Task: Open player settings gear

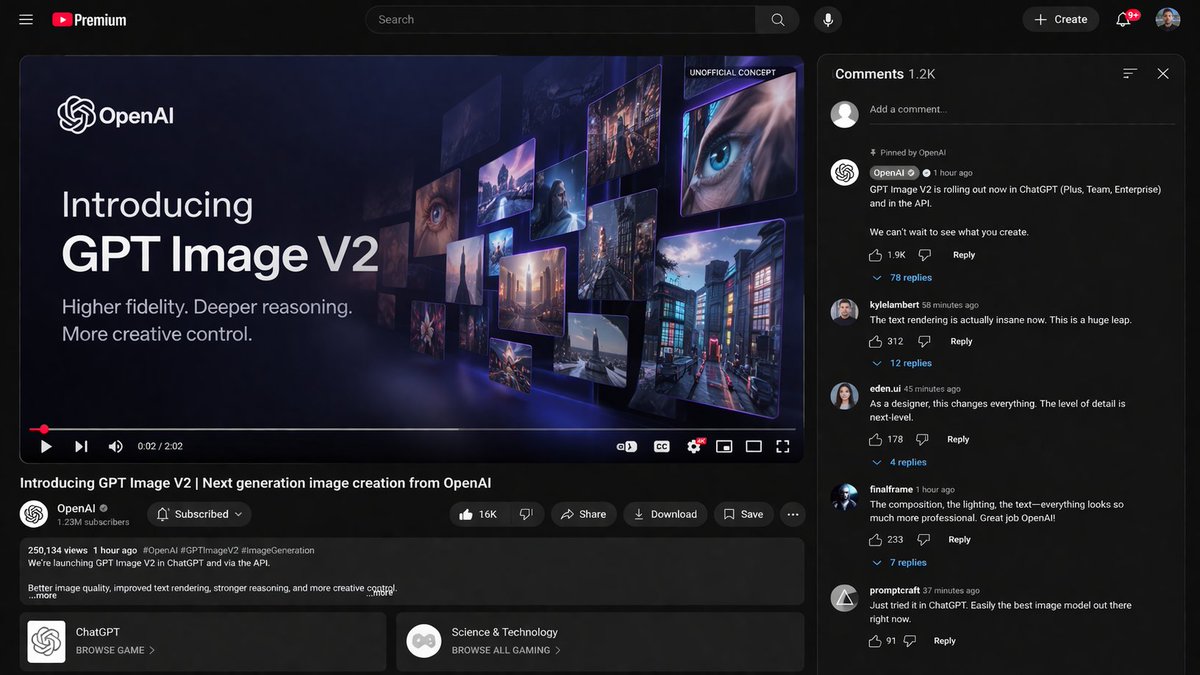Action: [x=694, y=446]
